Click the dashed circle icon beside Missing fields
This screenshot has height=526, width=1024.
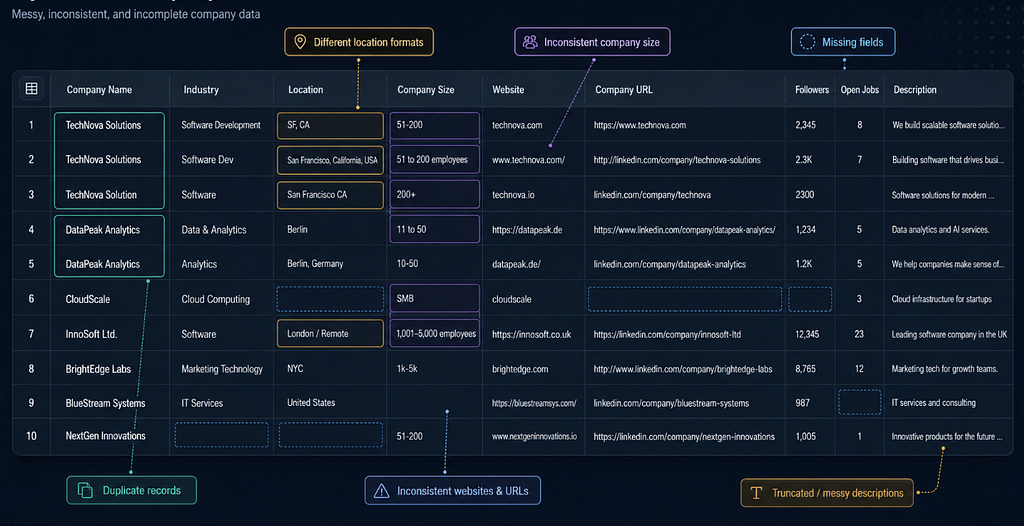pyautogui.click(x=808, y=42)
